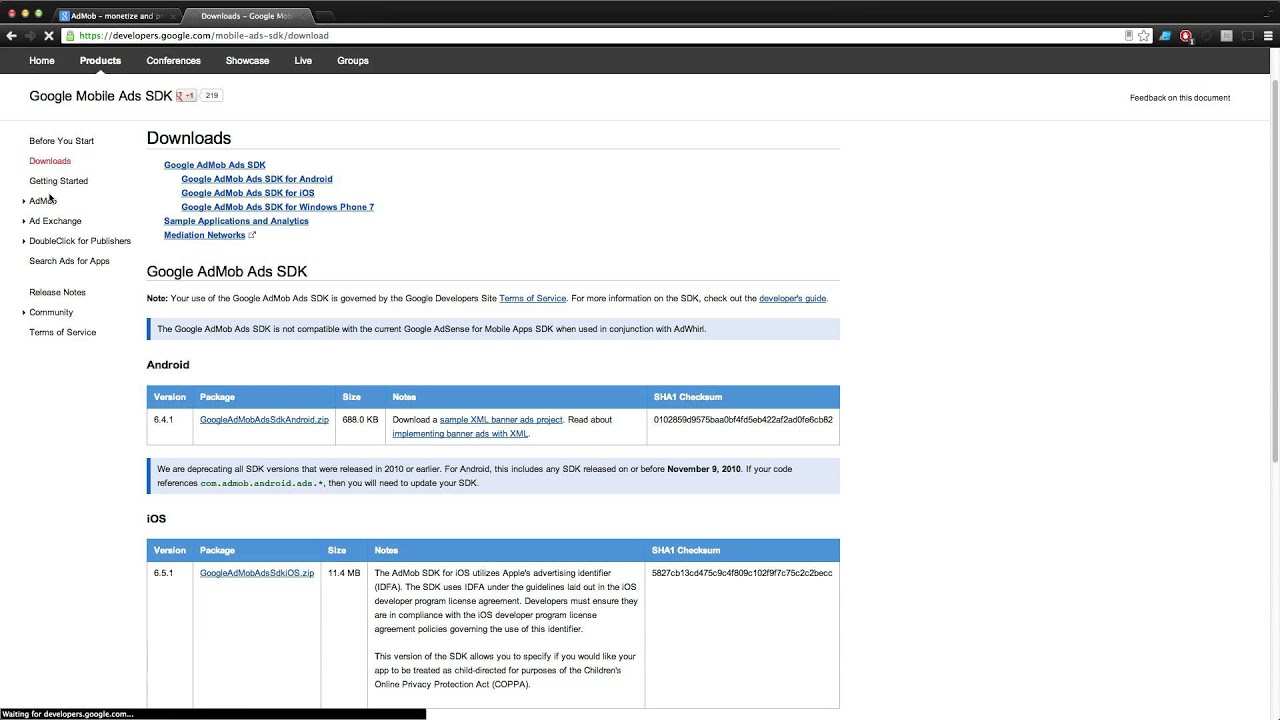Click the iOS SHA1 checksum 5827cb13cd value
The image size is (1280, 720).
click(x=742, y=573)
